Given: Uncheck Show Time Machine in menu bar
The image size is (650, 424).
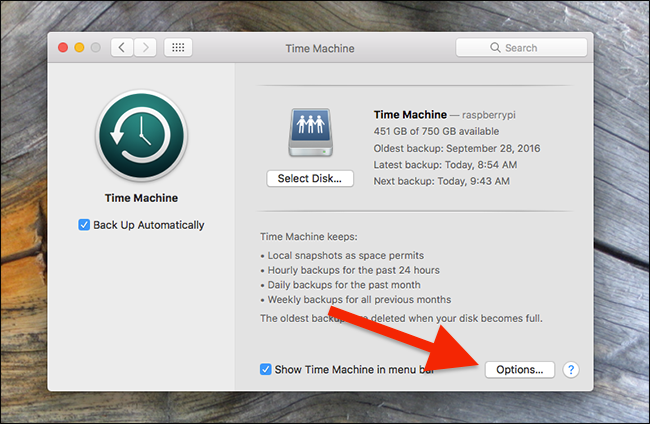Looking at the screenshot, I should (x=265, y=369).
